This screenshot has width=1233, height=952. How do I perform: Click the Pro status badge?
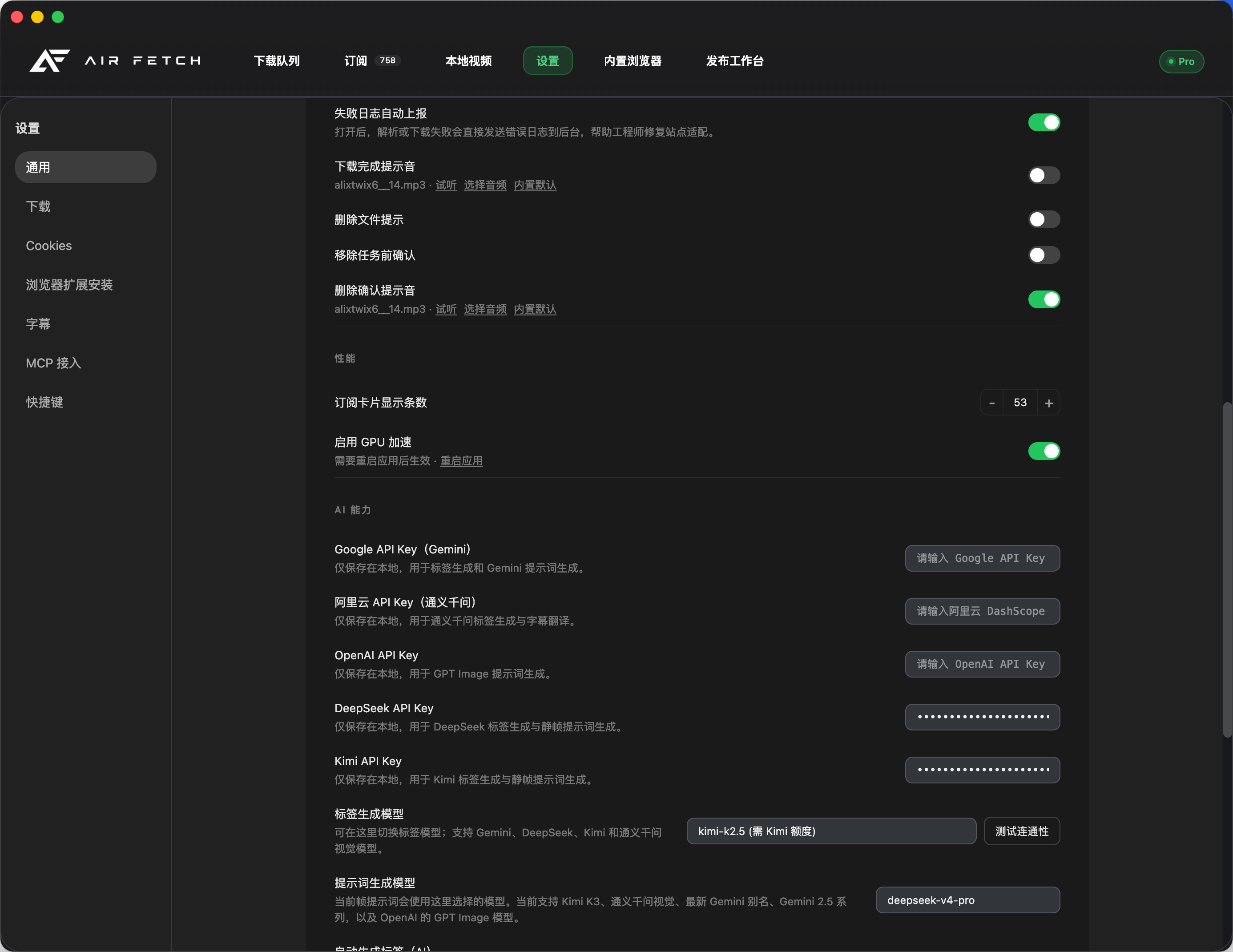1181,61
